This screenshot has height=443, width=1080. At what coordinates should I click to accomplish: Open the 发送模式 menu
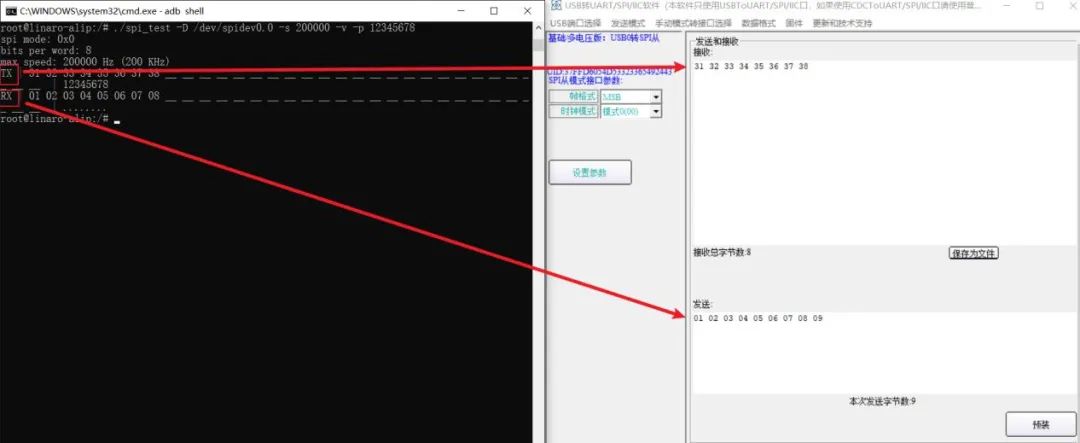pyautogui.click(x=627, y=23)
